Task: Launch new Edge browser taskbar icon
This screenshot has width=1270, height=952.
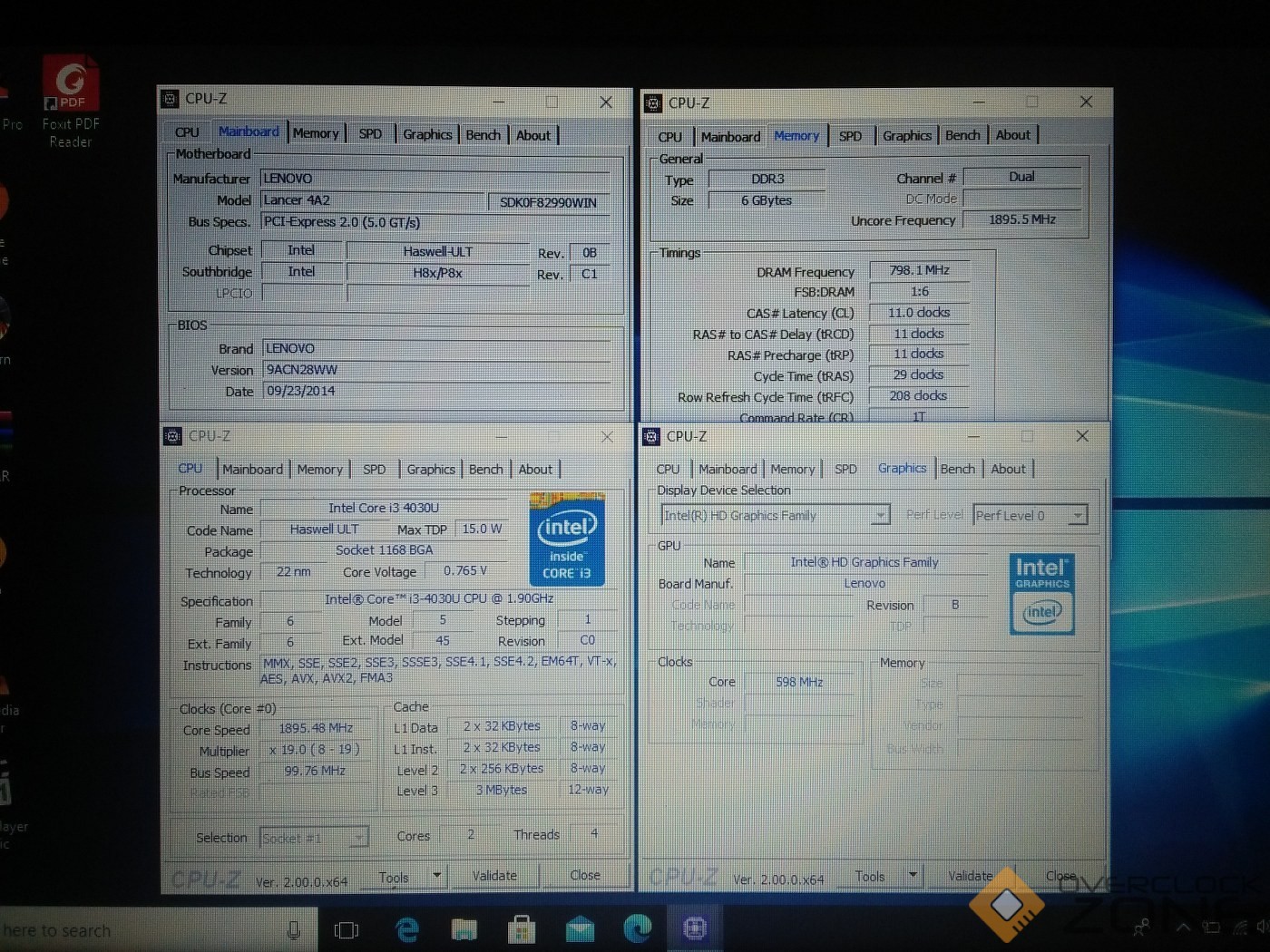Action: [638, 928]
